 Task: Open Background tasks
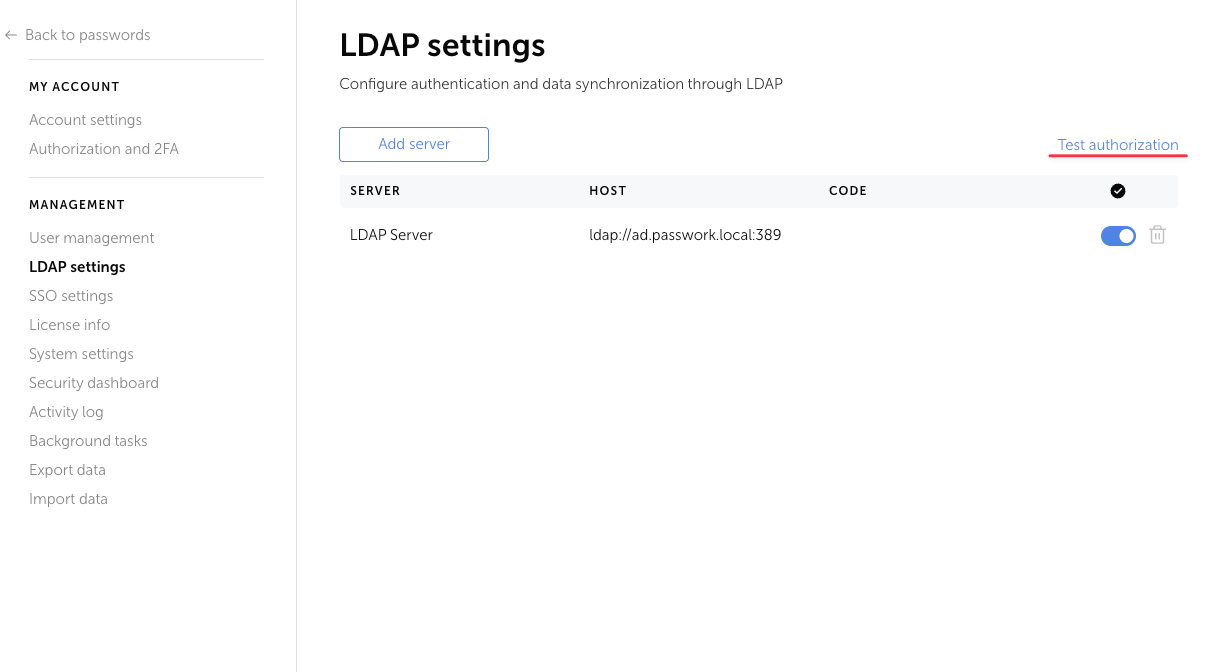pos(88,440)
